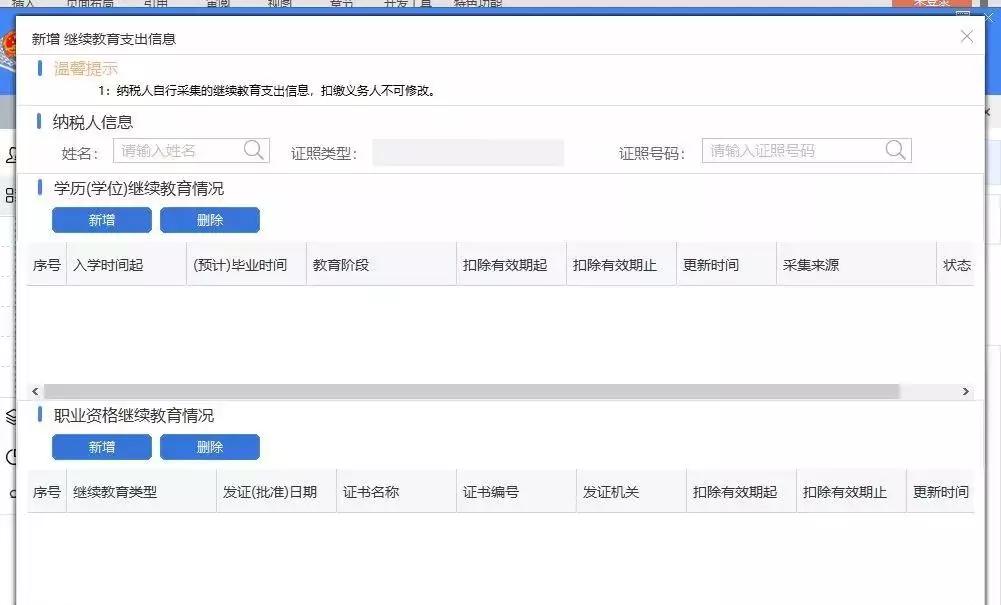
Task: Open the 插入 menu tab
Action: pos(24,4)
